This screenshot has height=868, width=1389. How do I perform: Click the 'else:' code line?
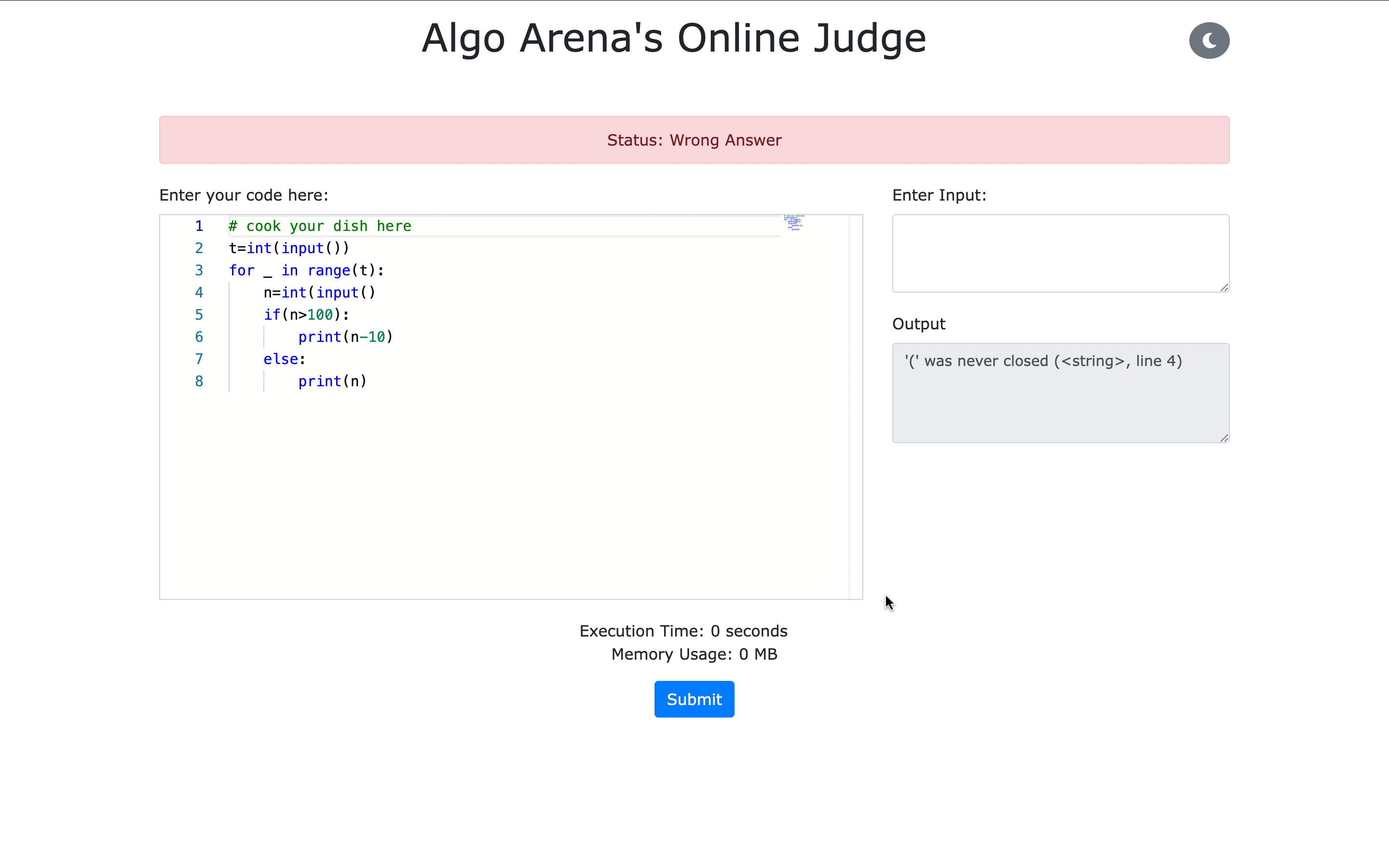[284, 359]
